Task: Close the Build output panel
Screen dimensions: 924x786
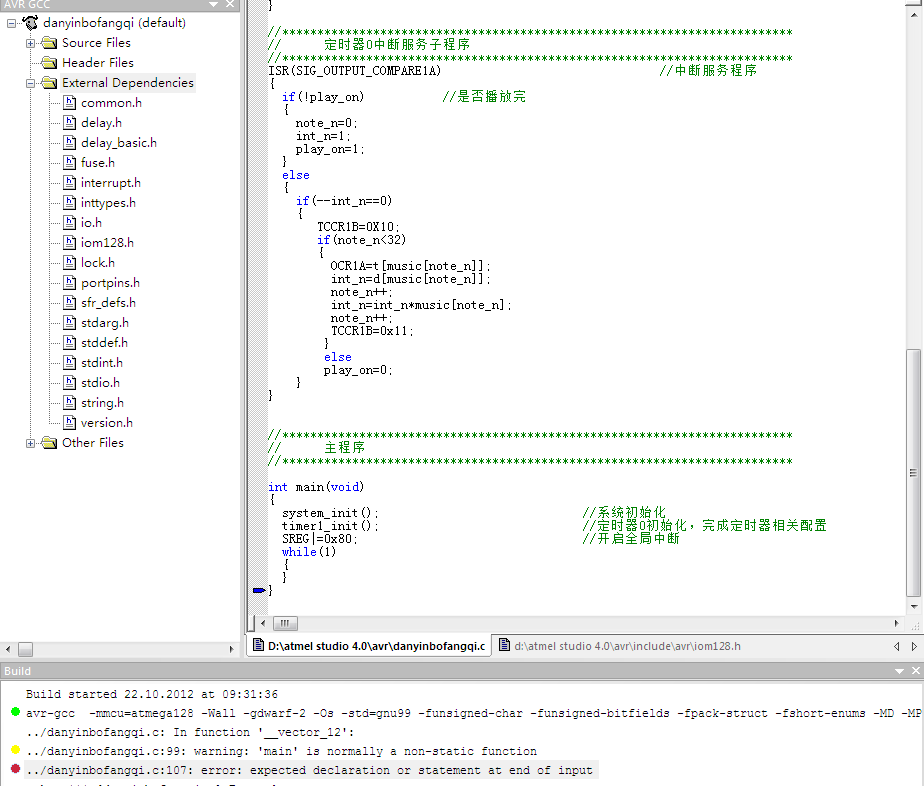Action: pos(916,671)
